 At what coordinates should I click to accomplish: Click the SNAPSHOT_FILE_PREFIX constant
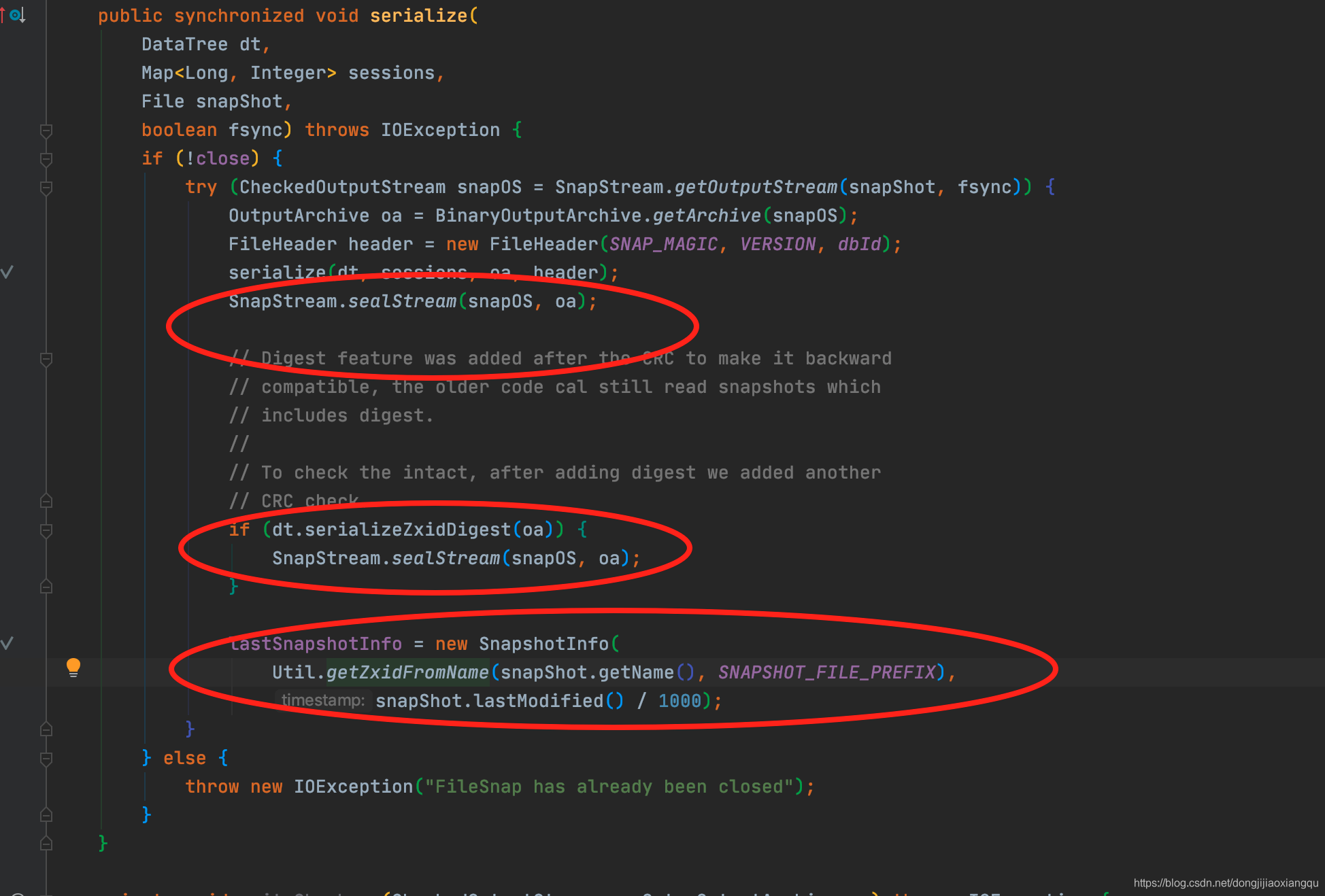(826, 672)
